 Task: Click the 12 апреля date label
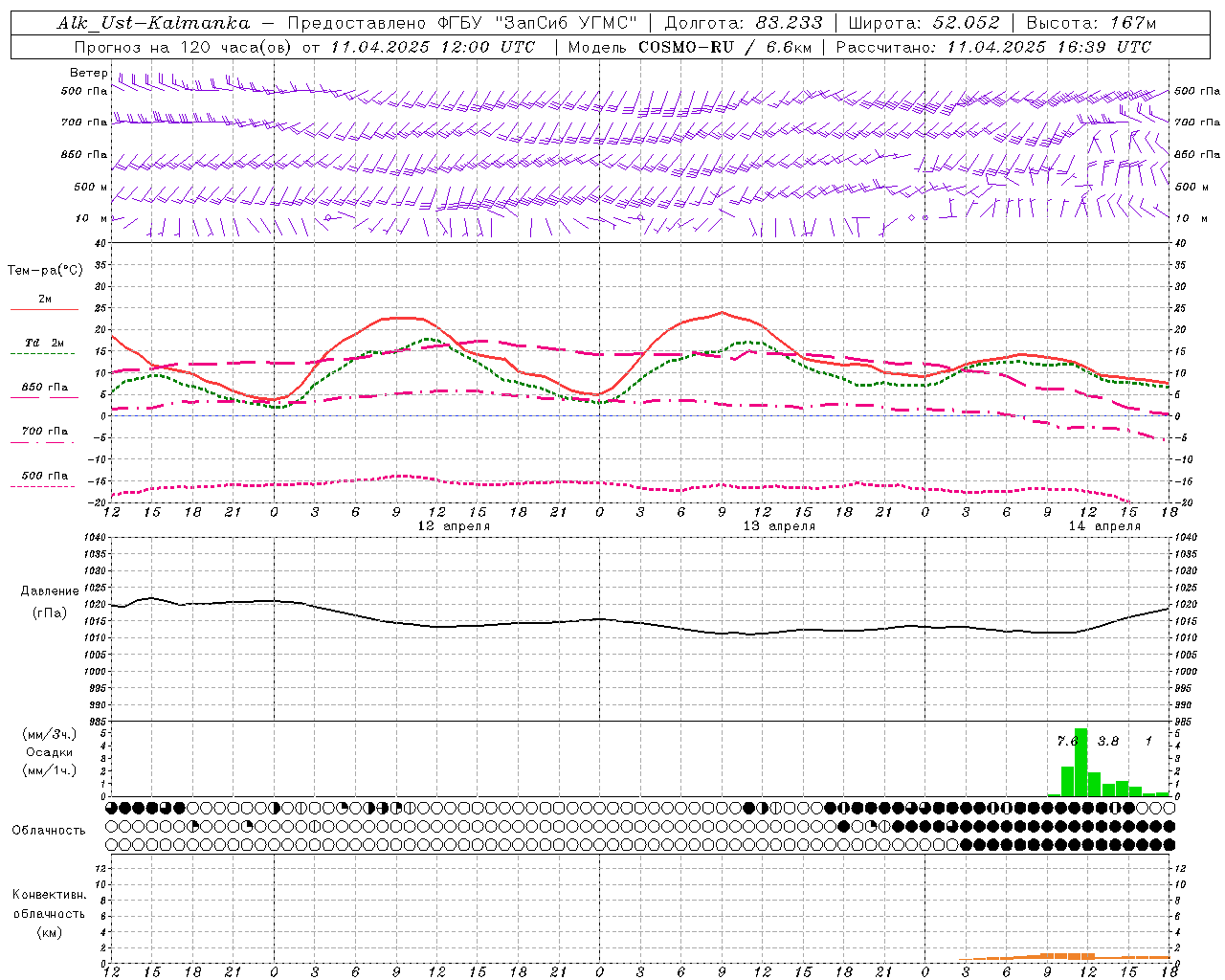click(454, 526)
